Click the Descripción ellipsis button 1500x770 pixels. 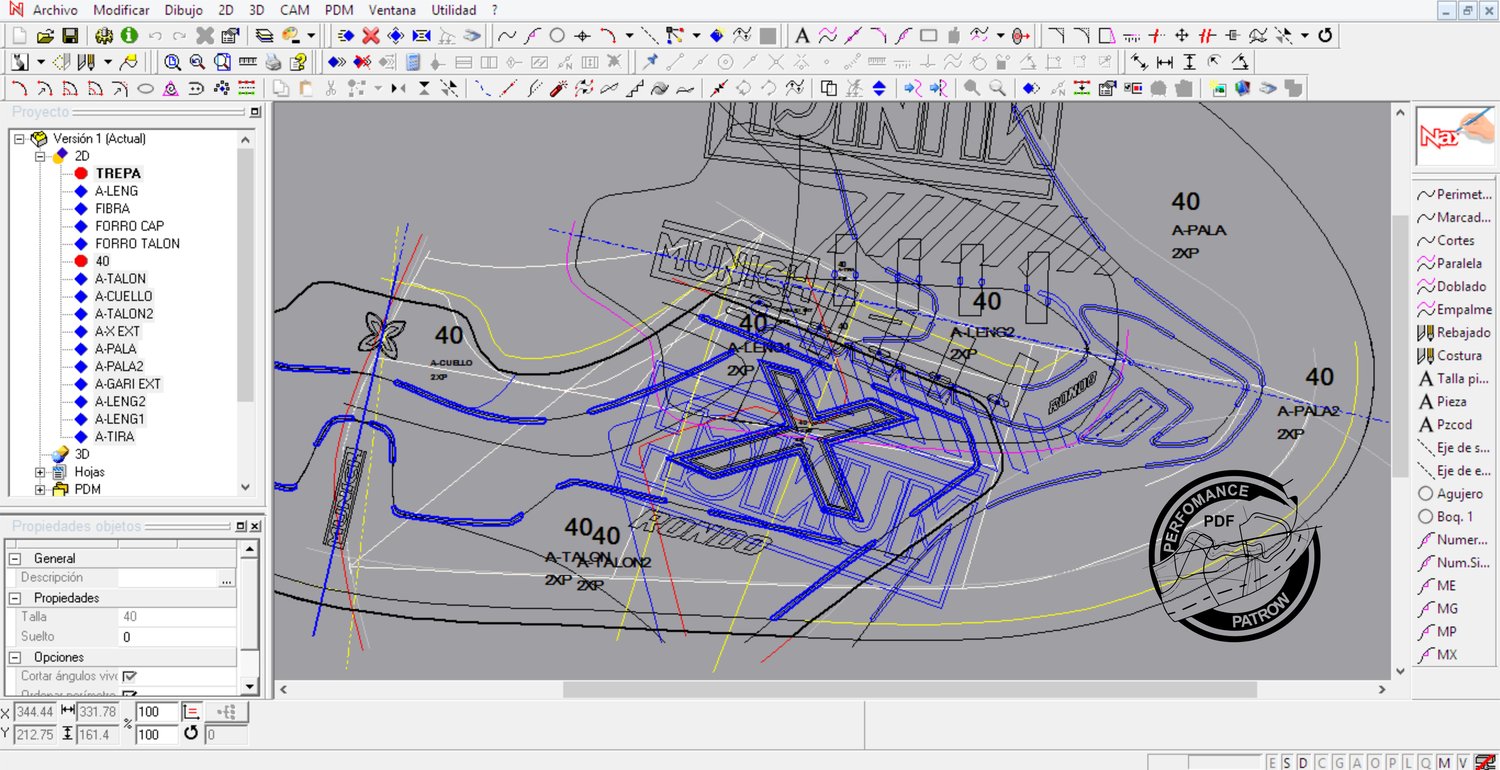click(x=227, y=578)
